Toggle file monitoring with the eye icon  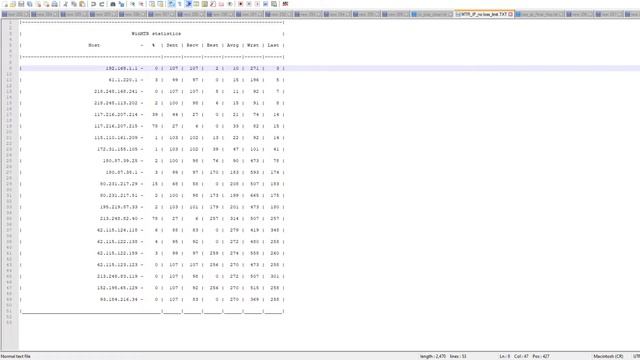230,4
